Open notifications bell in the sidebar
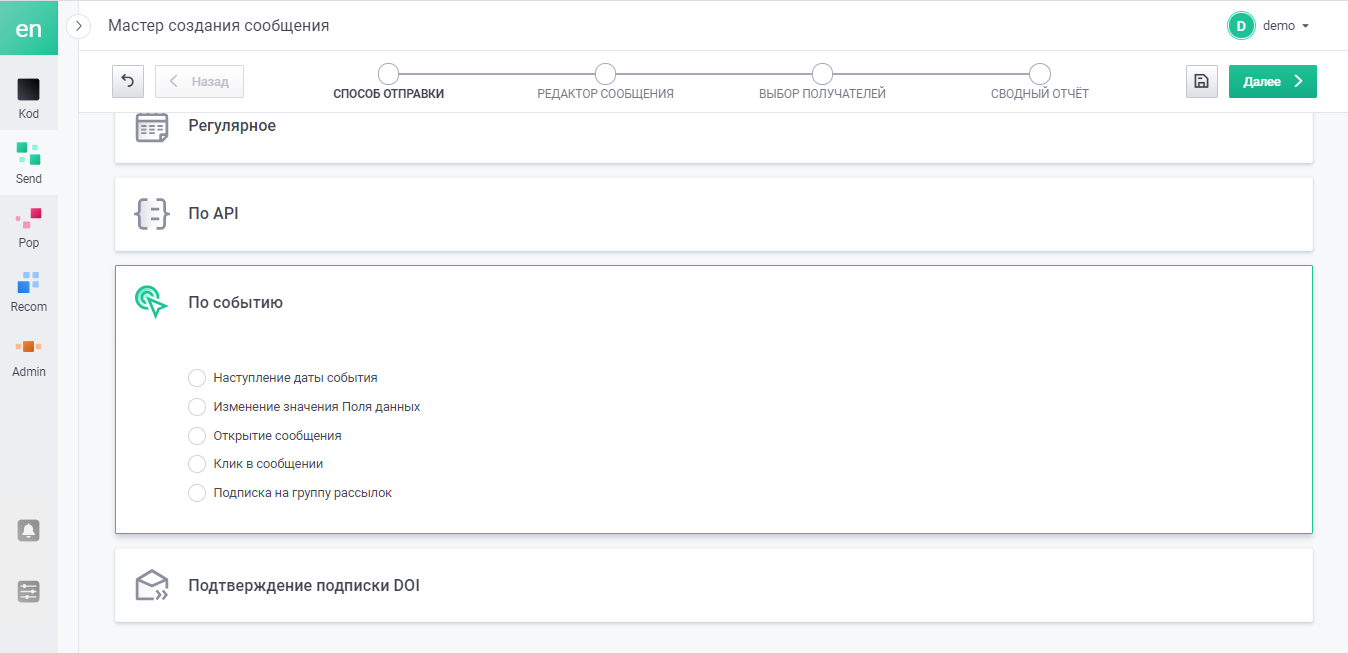Image resolution: width=1348 pixels, height=653 pixels. click(29, 531)
